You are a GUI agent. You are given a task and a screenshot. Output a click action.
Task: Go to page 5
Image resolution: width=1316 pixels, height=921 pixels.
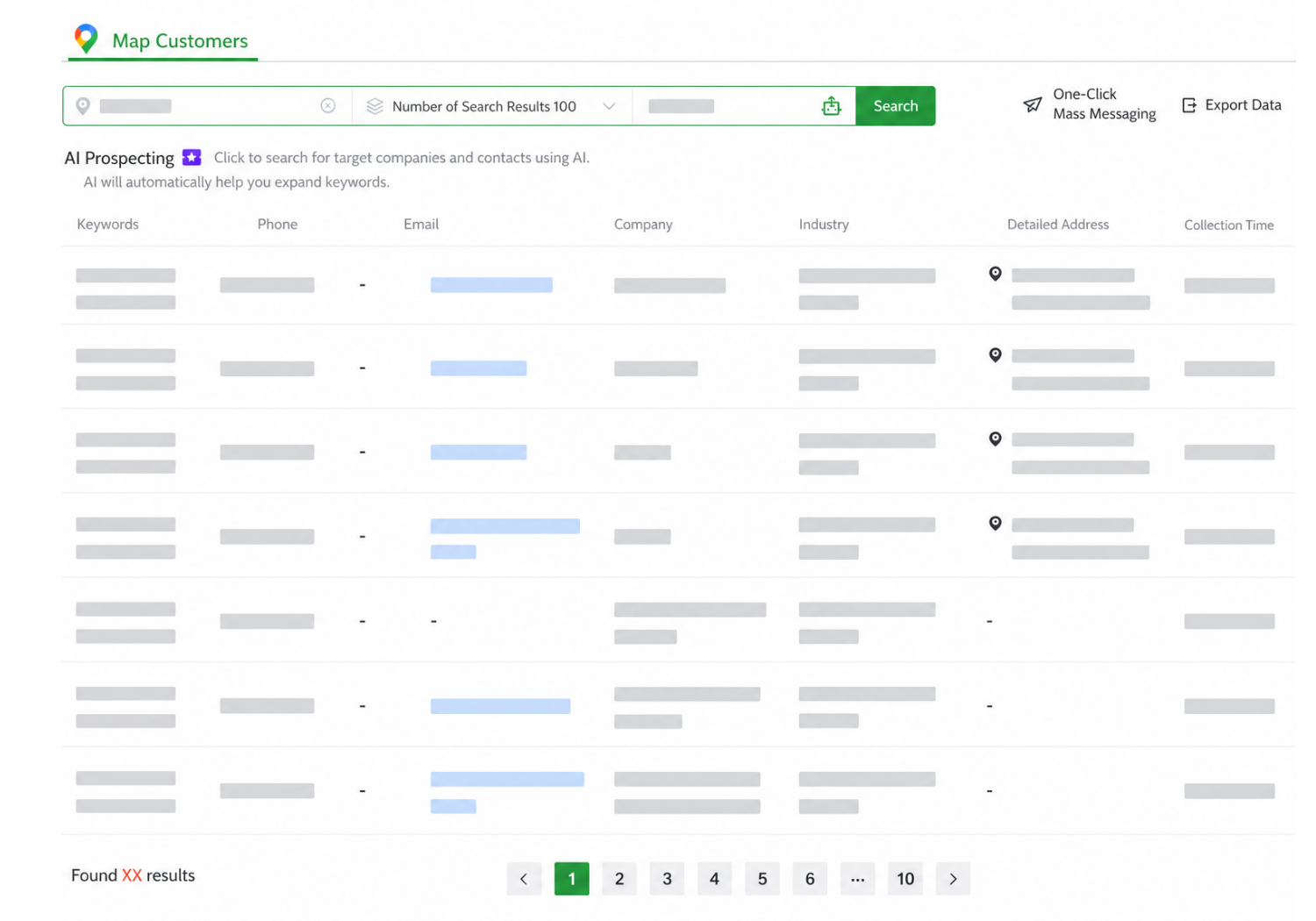tap(762, 879)
